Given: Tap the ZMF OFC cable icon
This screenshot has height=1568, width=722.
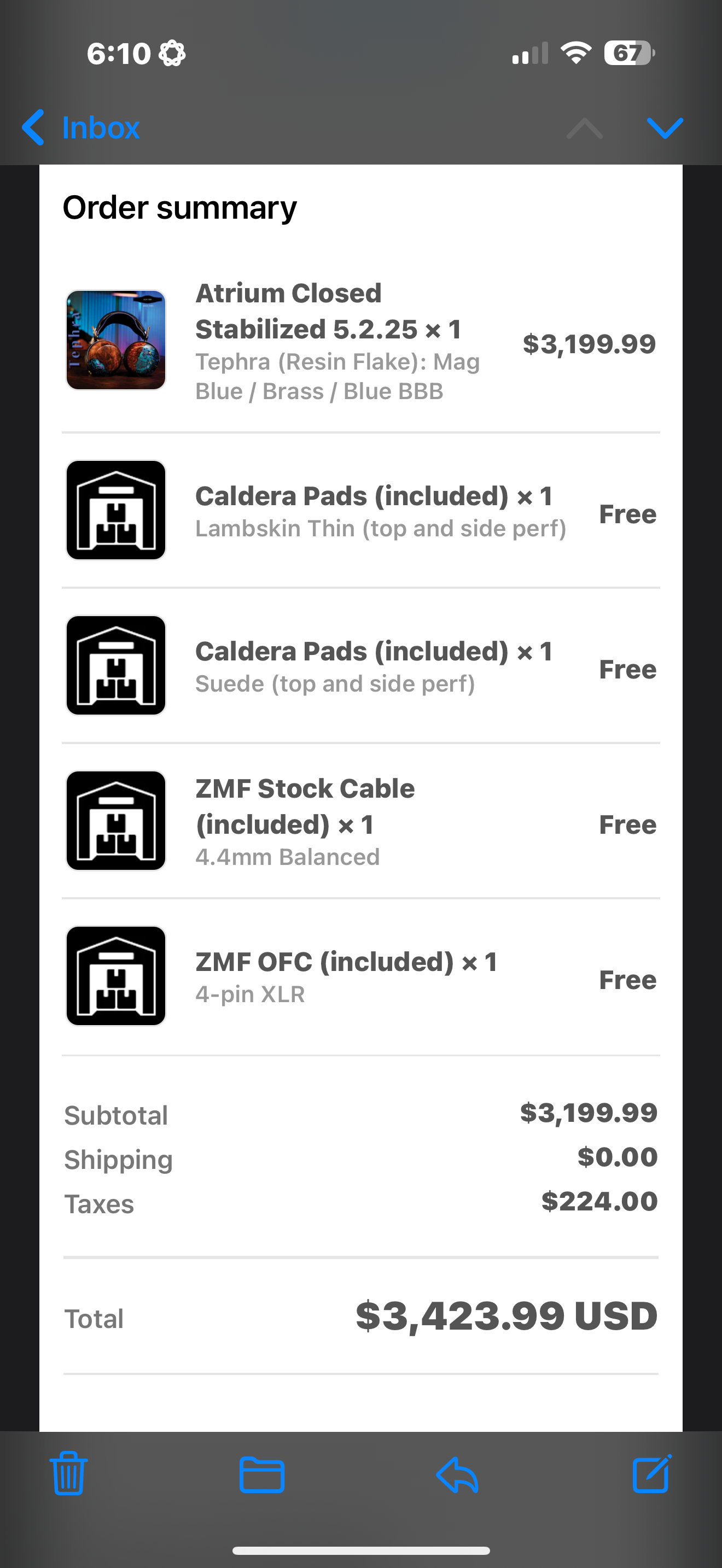Looking at the screenshot, I should [x=115, y=976].
